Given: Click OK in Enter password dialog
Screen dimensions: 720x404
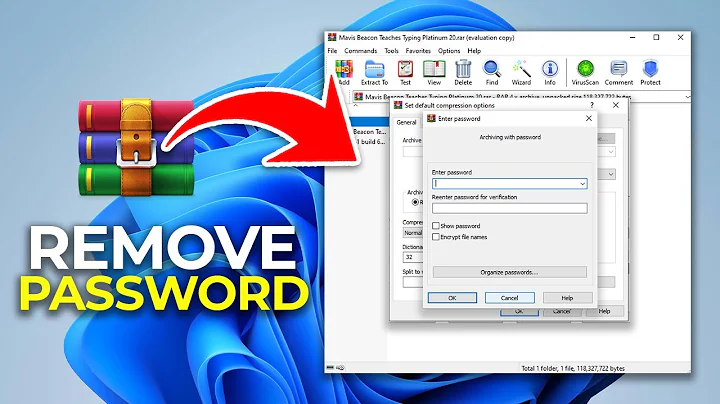Looking at the screenshot, I should pos(452,298).
